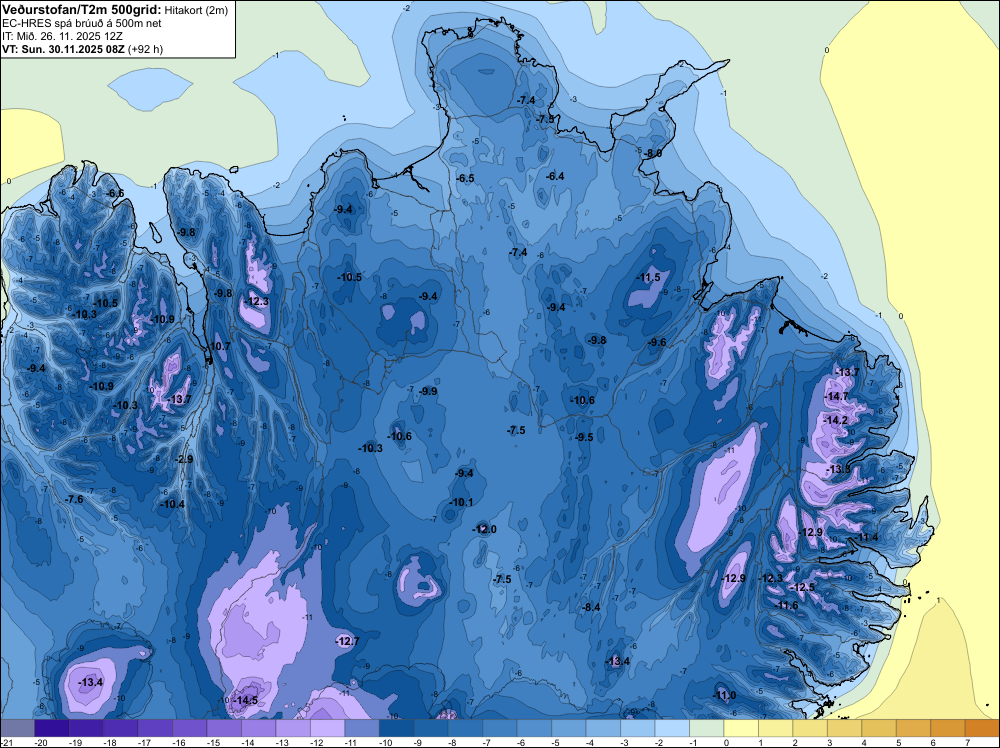The image size is (1000, 748).
Task: Click the -2.9 temperature reading
Action: [x=184, y=459]
